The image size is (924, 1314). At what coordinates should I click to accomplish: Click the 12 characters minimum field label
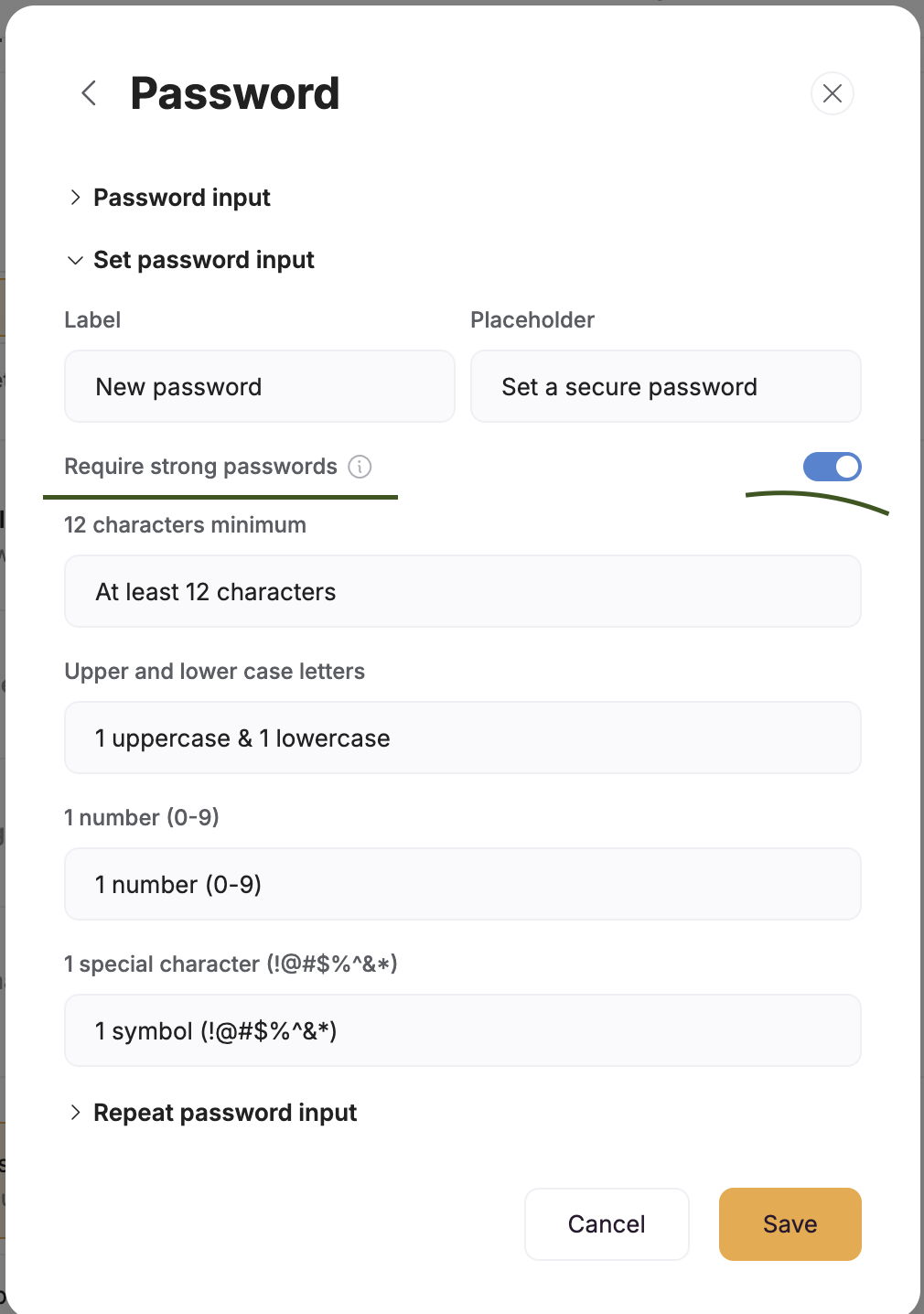tap(185, 525)
